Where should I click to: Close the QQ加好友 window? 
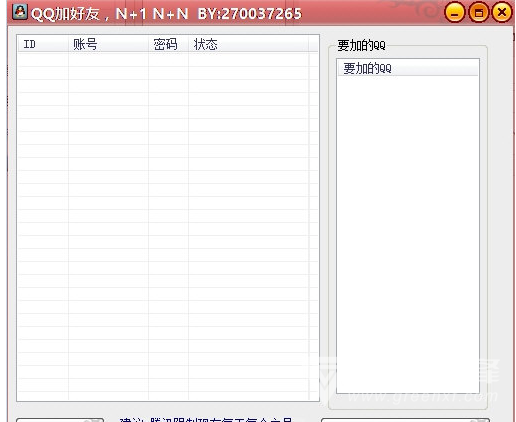pos(502,13)
